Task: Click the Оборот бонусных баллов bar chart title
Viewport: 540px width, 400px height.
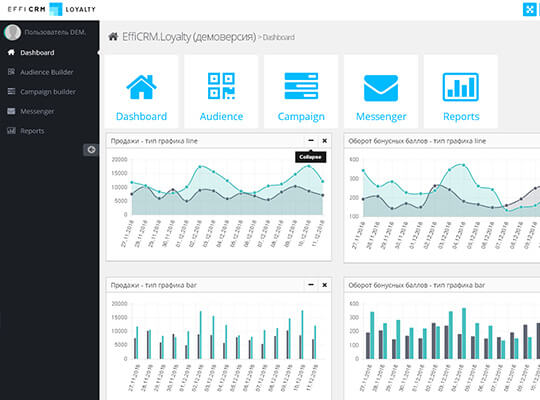Action: pos(416,285)
